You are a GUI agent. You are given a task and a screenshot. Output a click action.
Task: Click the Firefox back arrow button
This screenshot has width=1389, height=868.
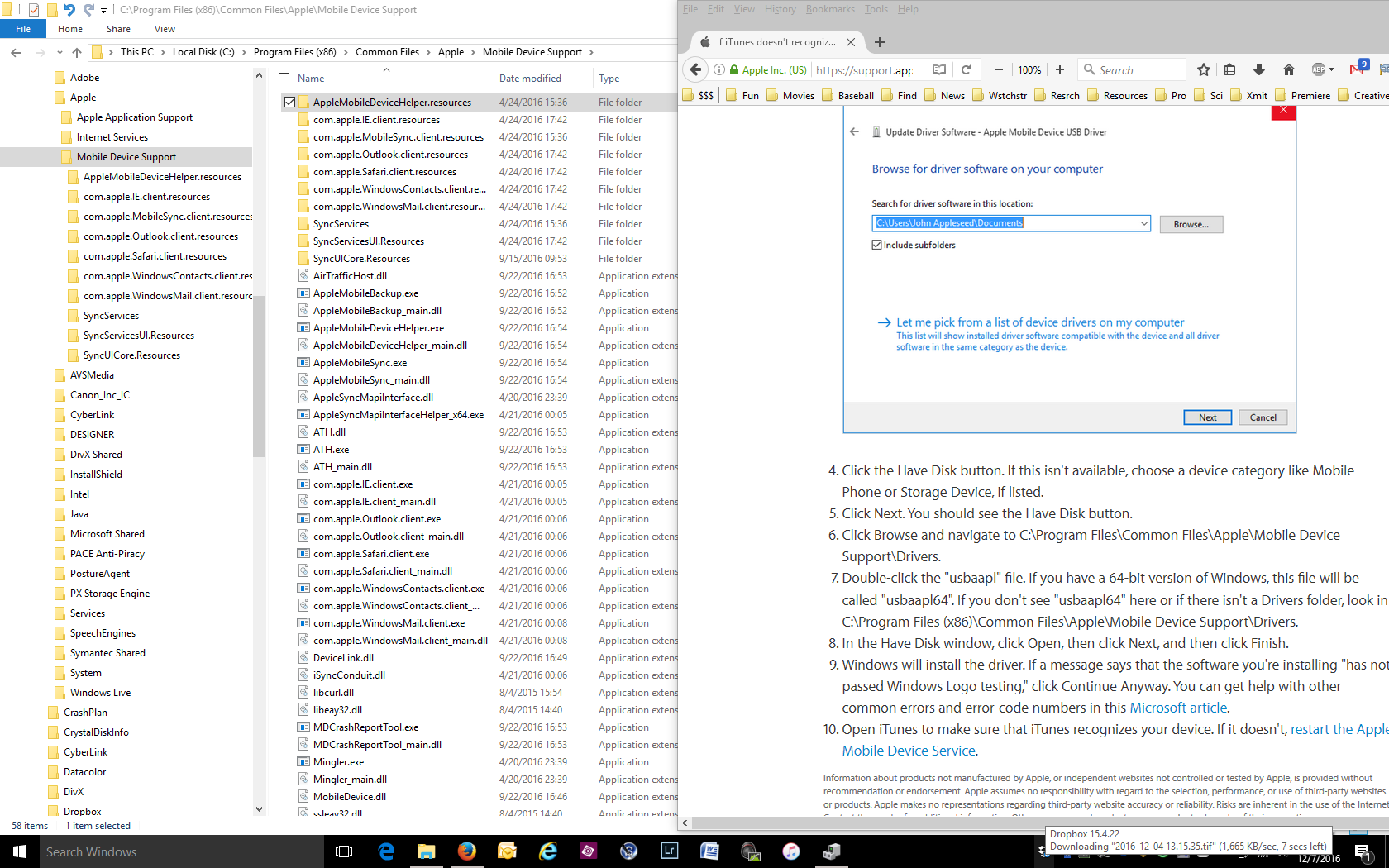click(695, 69)
